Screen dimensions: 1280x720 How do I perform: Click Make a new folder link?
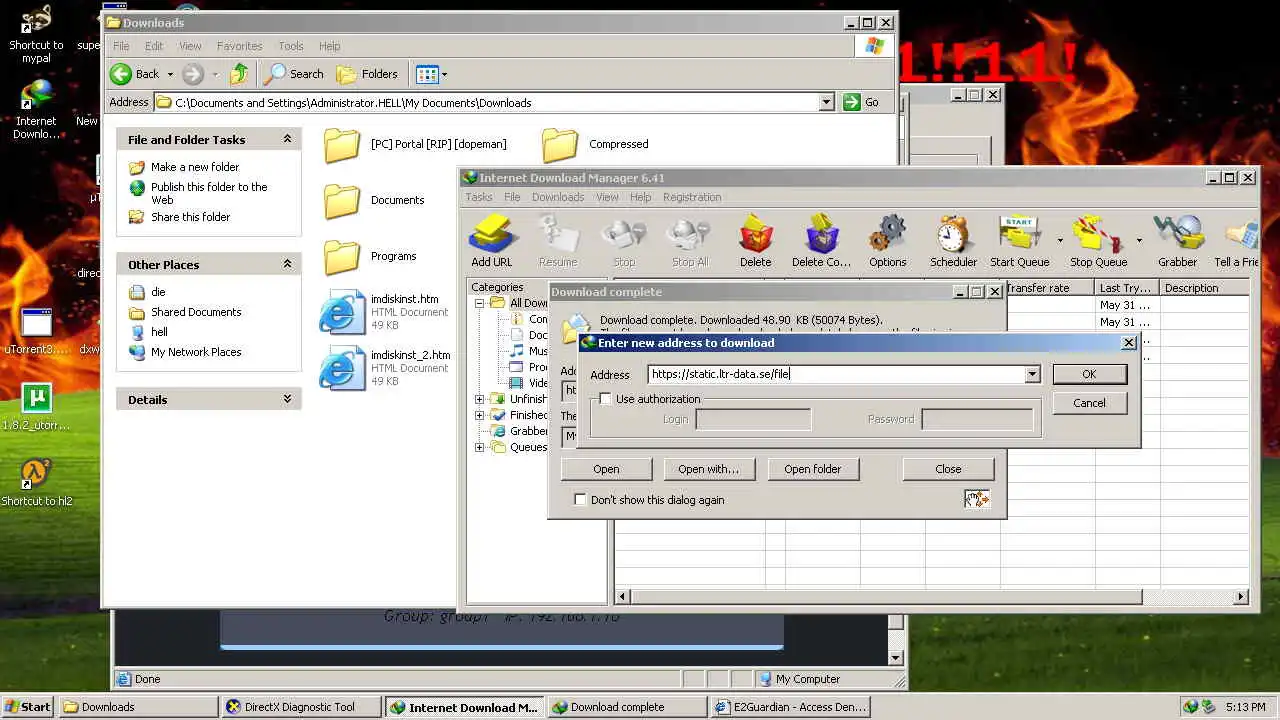point(195,167)
